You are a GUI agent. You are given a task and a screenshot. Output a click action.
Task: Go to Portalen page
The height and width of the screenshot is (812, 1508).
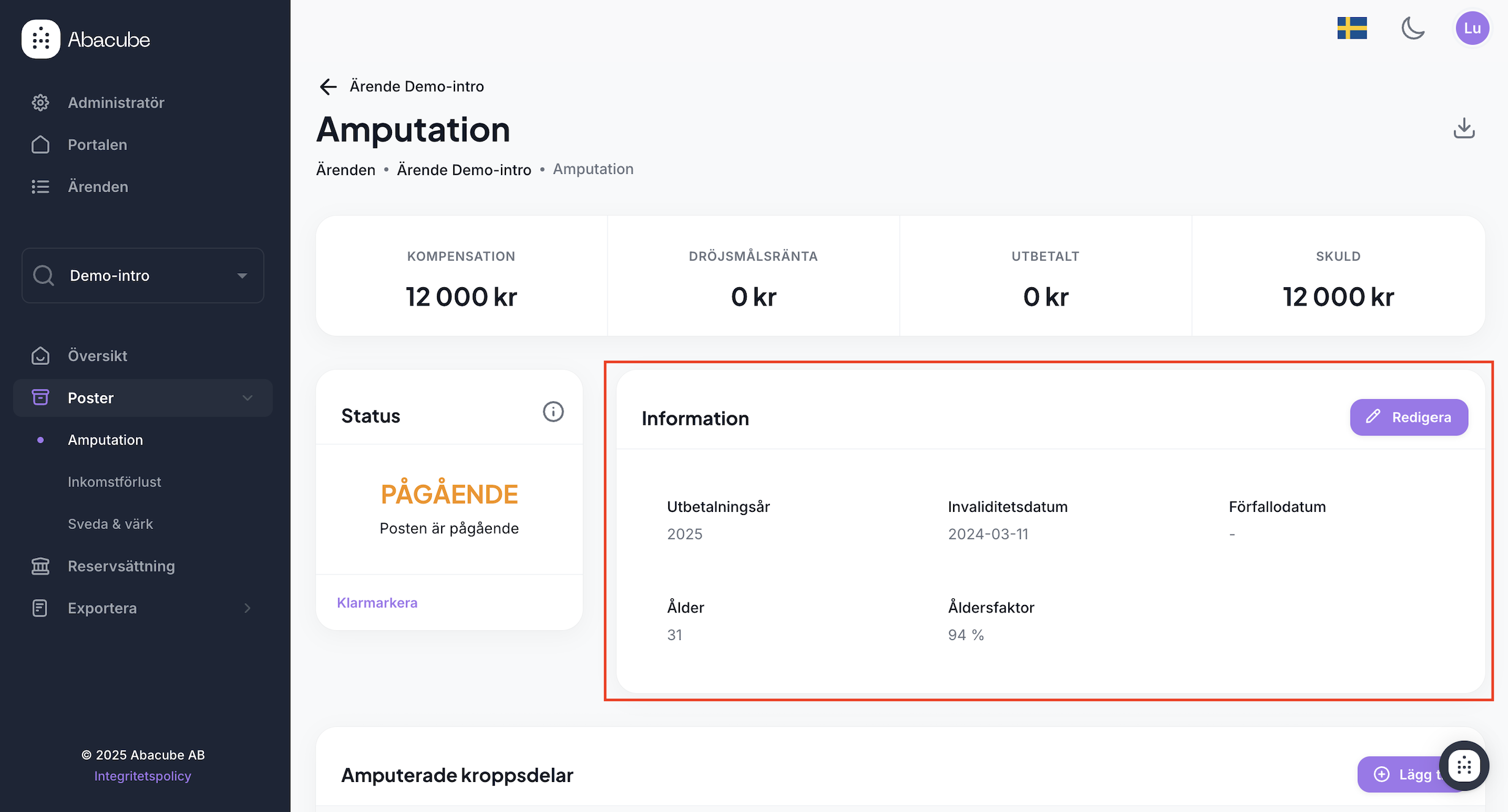click(97, 145)
